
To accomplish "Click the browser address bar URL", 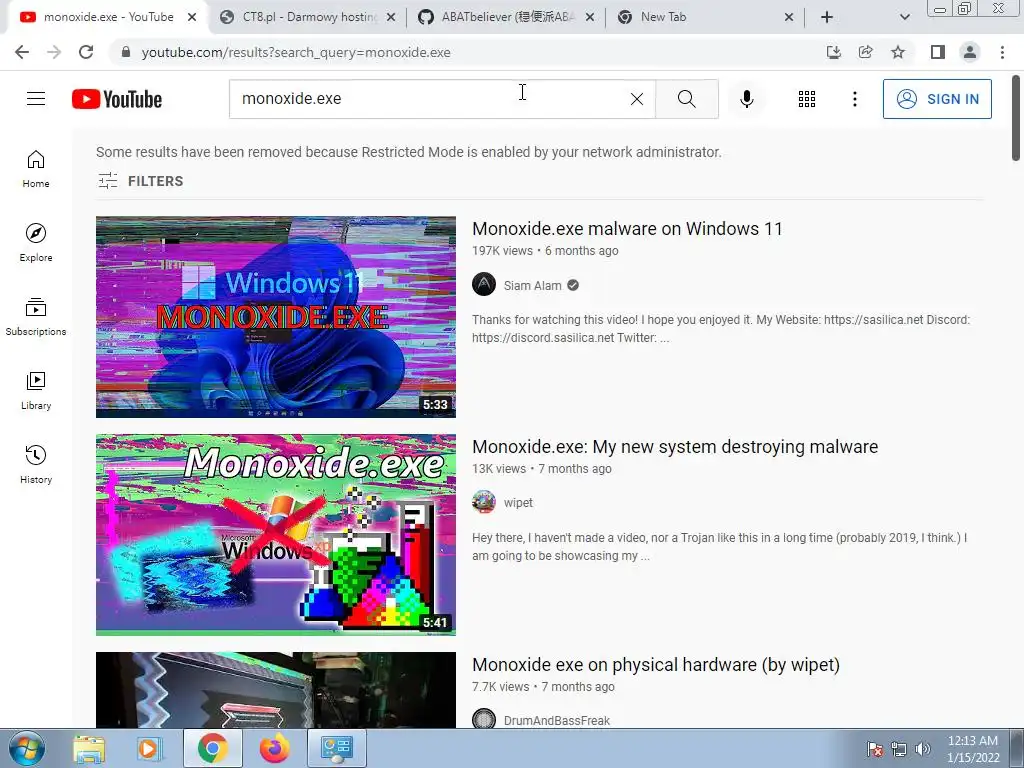I will 296,52.
